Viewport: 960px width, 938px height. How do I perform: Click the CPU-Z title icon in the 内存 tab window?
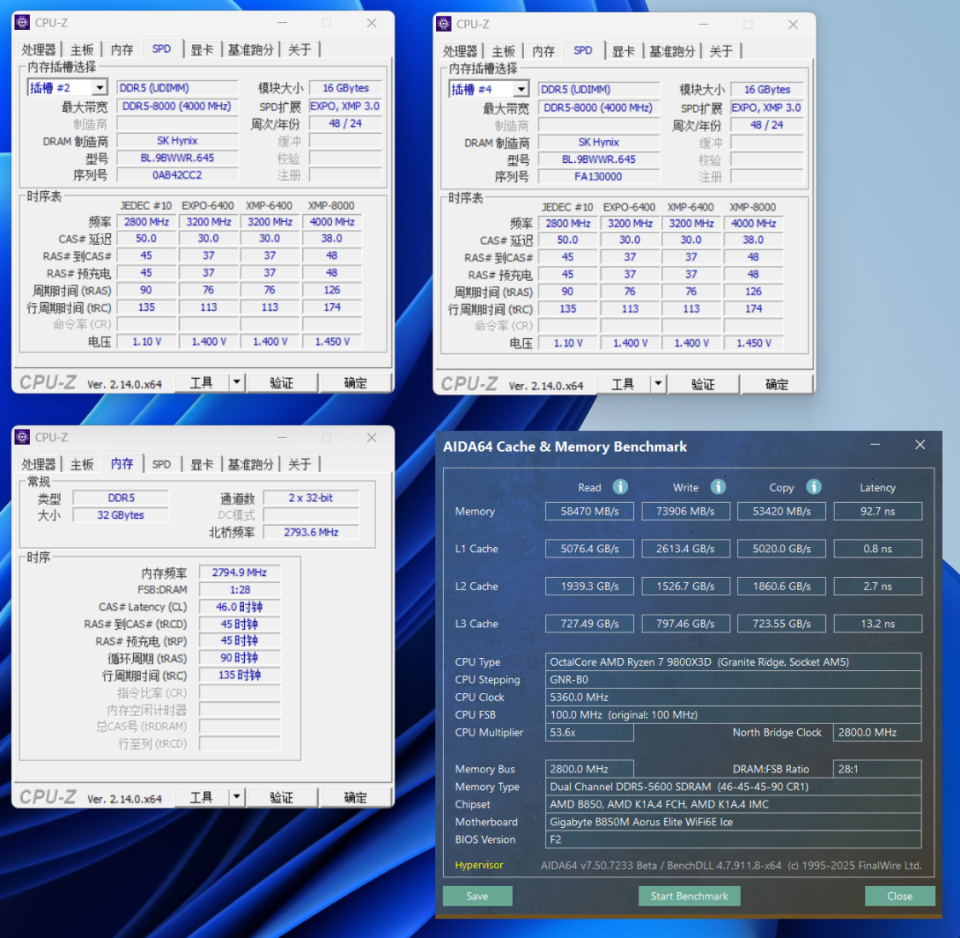(23, 437)
